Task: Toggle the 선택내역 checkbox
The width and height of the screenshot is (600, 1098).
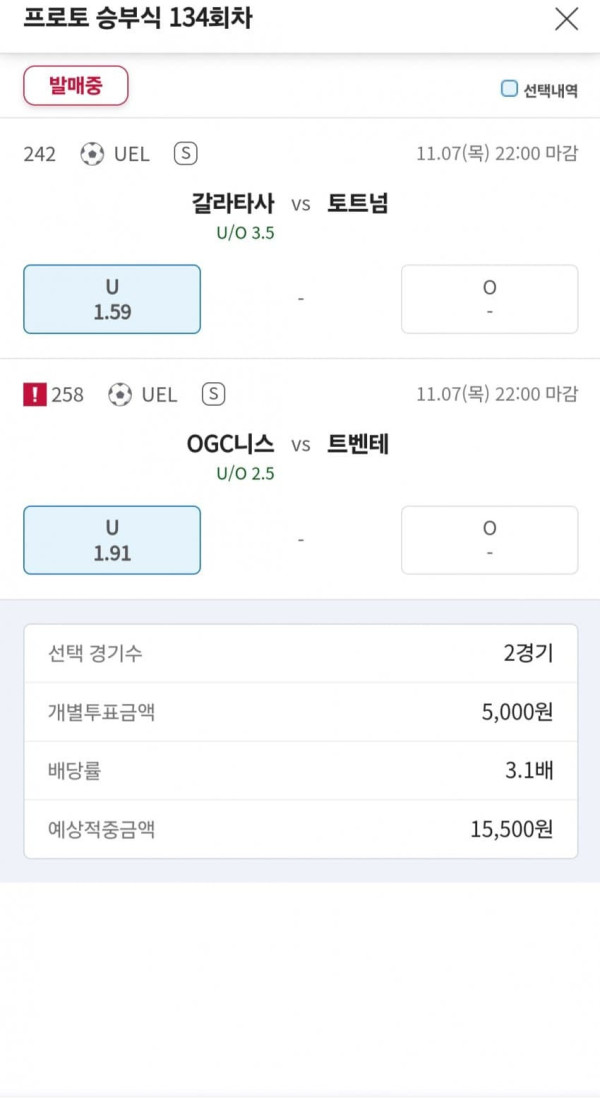Action: tap(510, 89)
